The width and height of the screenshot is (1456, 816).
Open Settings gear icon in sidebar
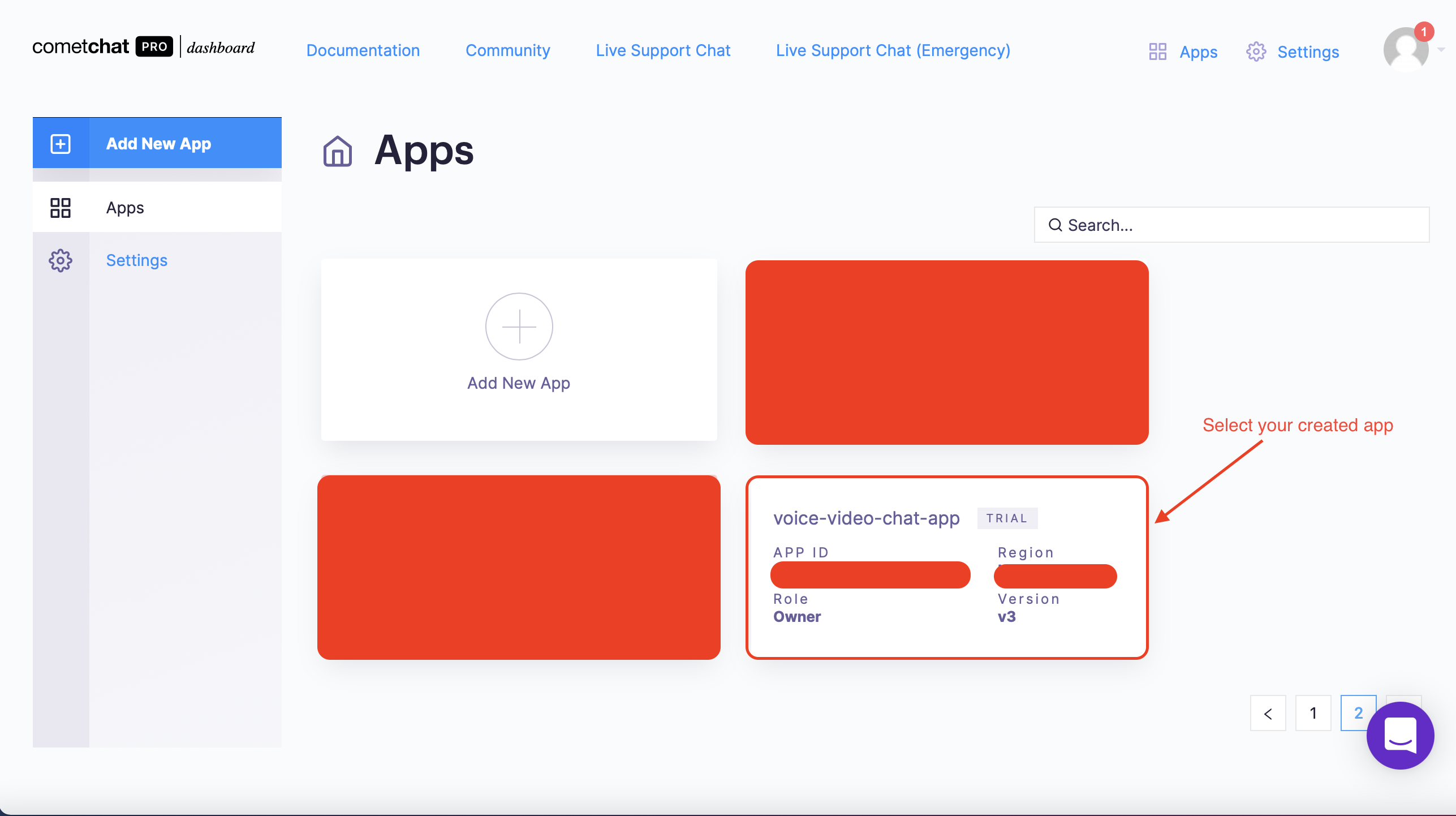point(60,259)
